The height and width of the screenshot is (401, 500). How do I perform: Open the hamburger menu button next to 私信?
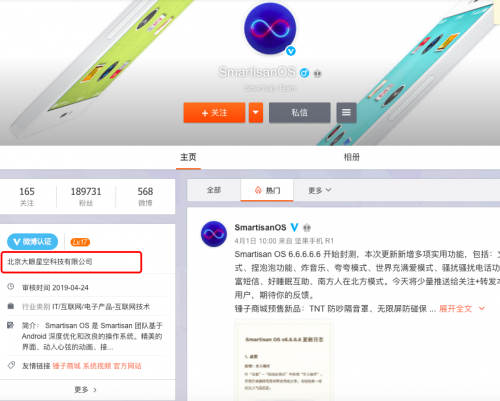[x=346, y=113]
